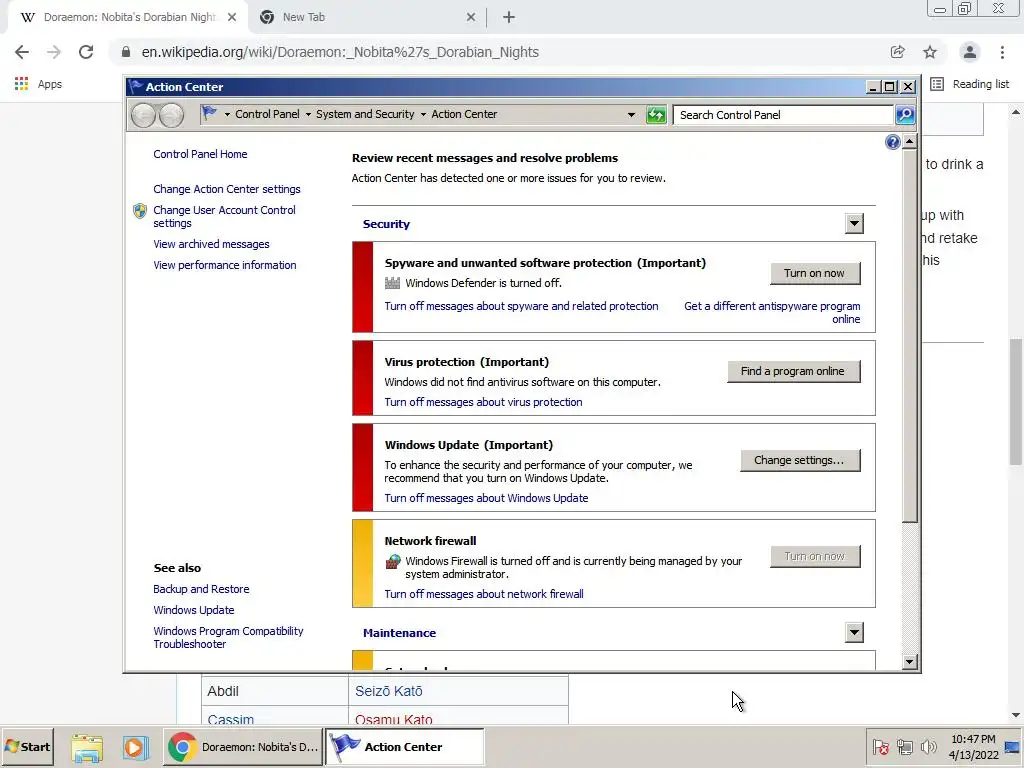Launch Windows Media Player from the taskbar
This screenshot has height=768, width=1024.
pos(135,747)
